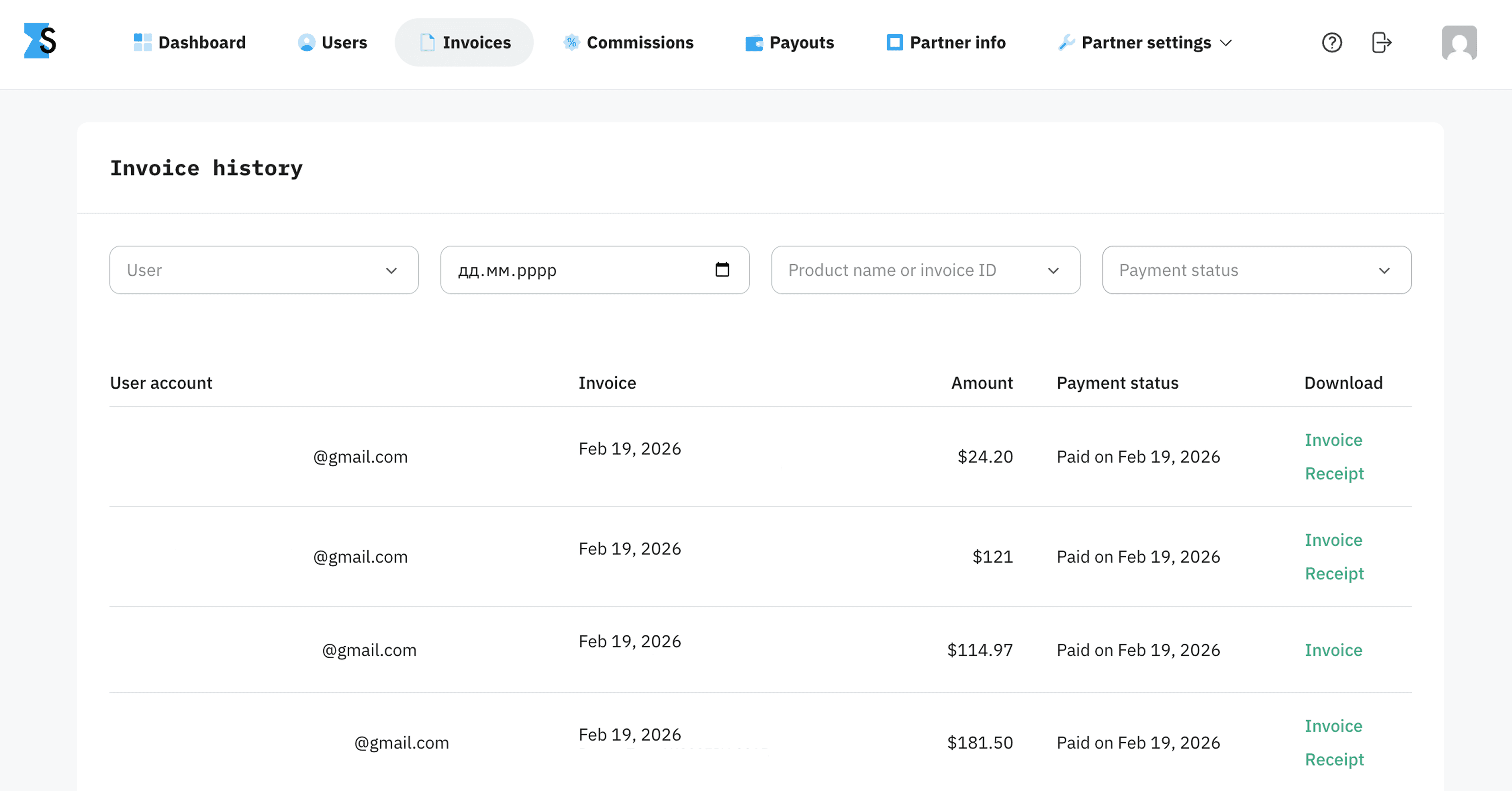This screenshot has width=1512, height=791.
Task: Download the Receipt for the $181.50 payment
Action: (x=1334, y=760)
